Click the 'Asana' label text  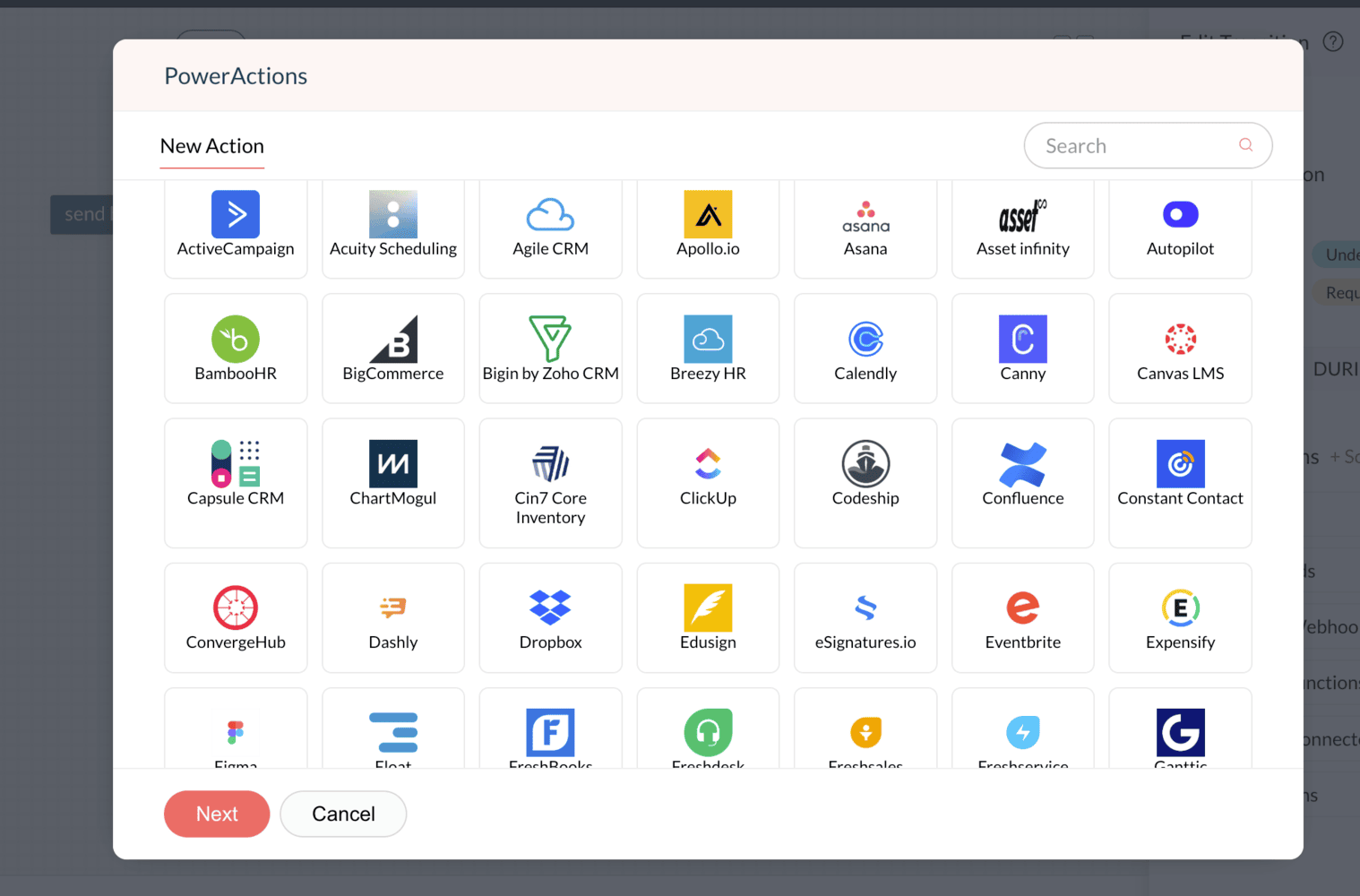tap(865, 249)
